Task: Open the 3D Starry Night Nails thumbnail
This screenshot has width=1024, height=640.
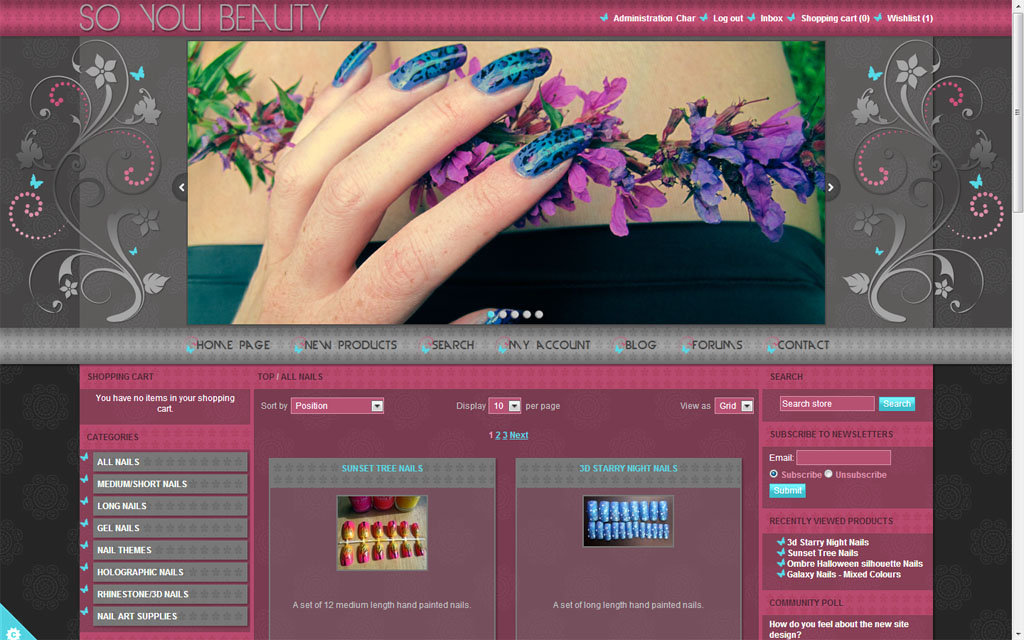Action: 628,521
